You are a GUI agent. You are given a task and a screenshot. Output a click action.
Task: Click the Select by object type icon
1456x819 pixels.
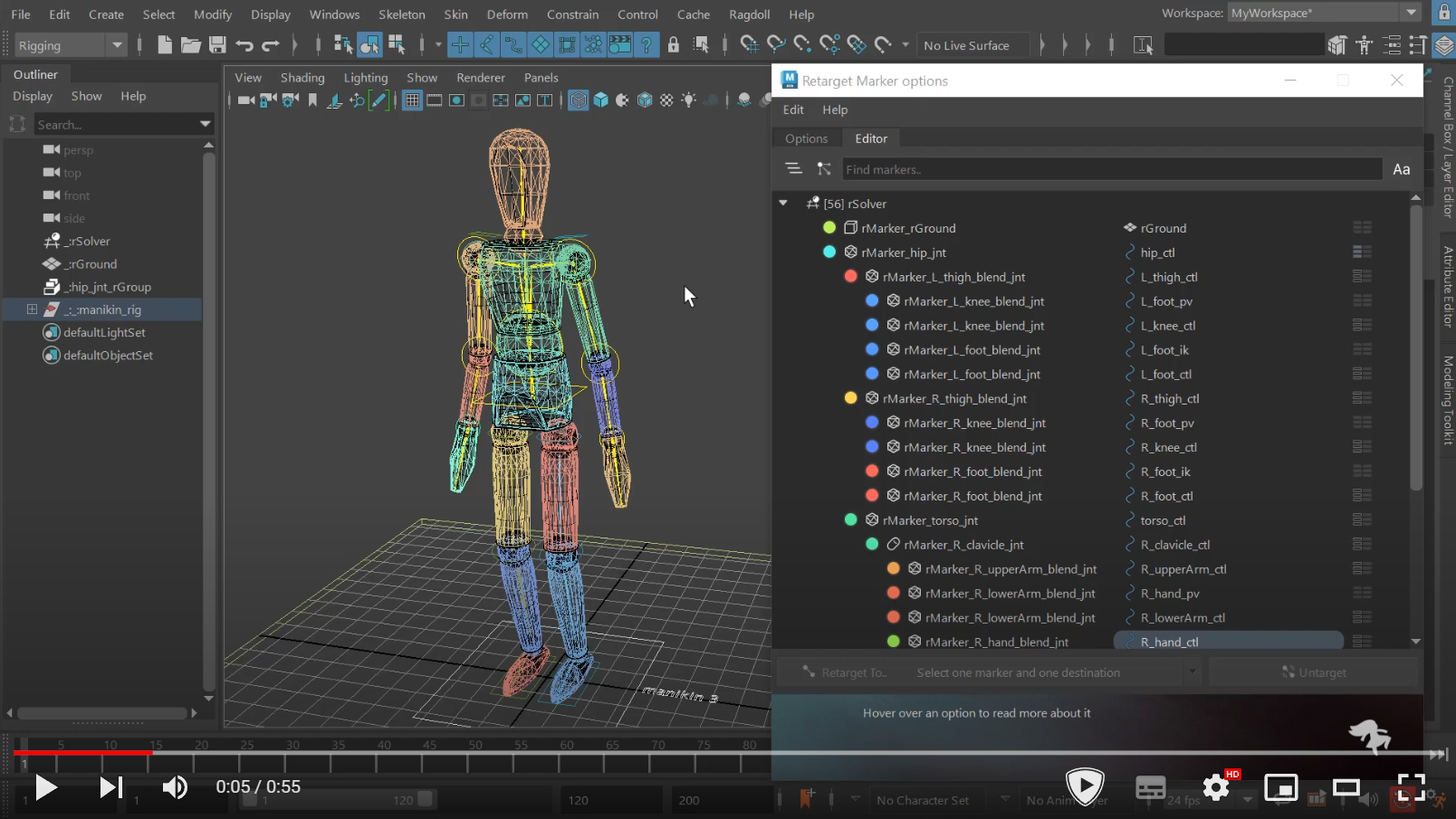369,45
